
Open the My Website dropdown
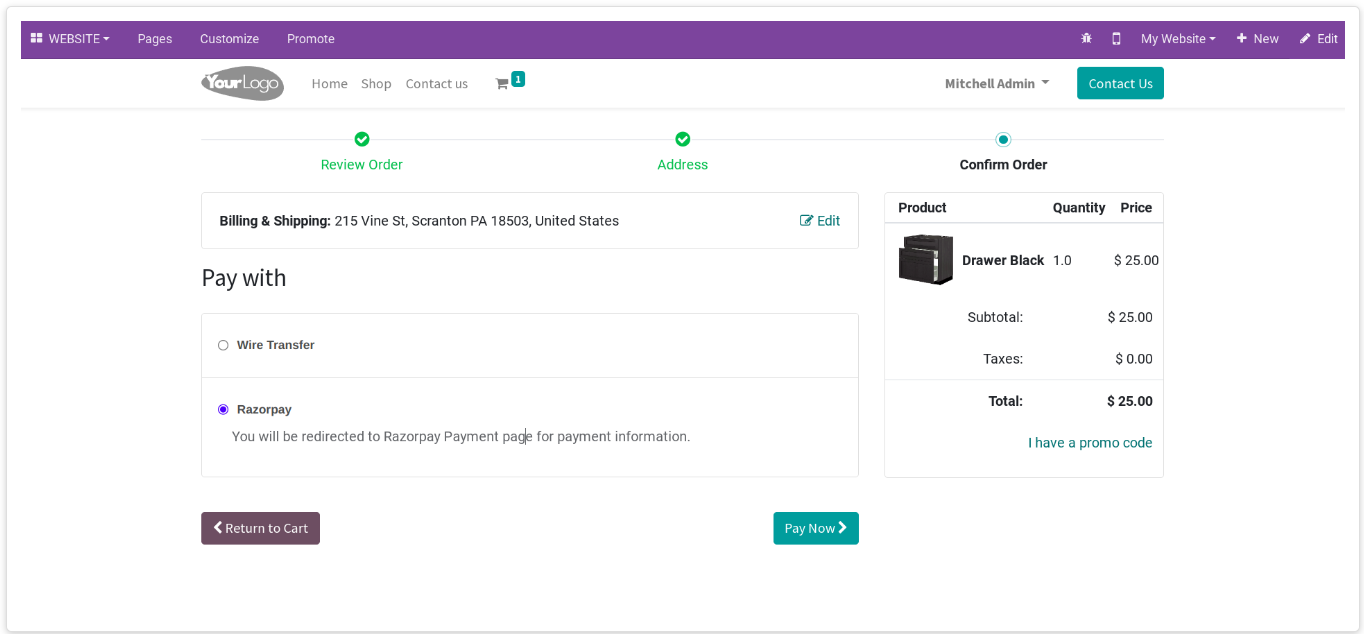1178,39
